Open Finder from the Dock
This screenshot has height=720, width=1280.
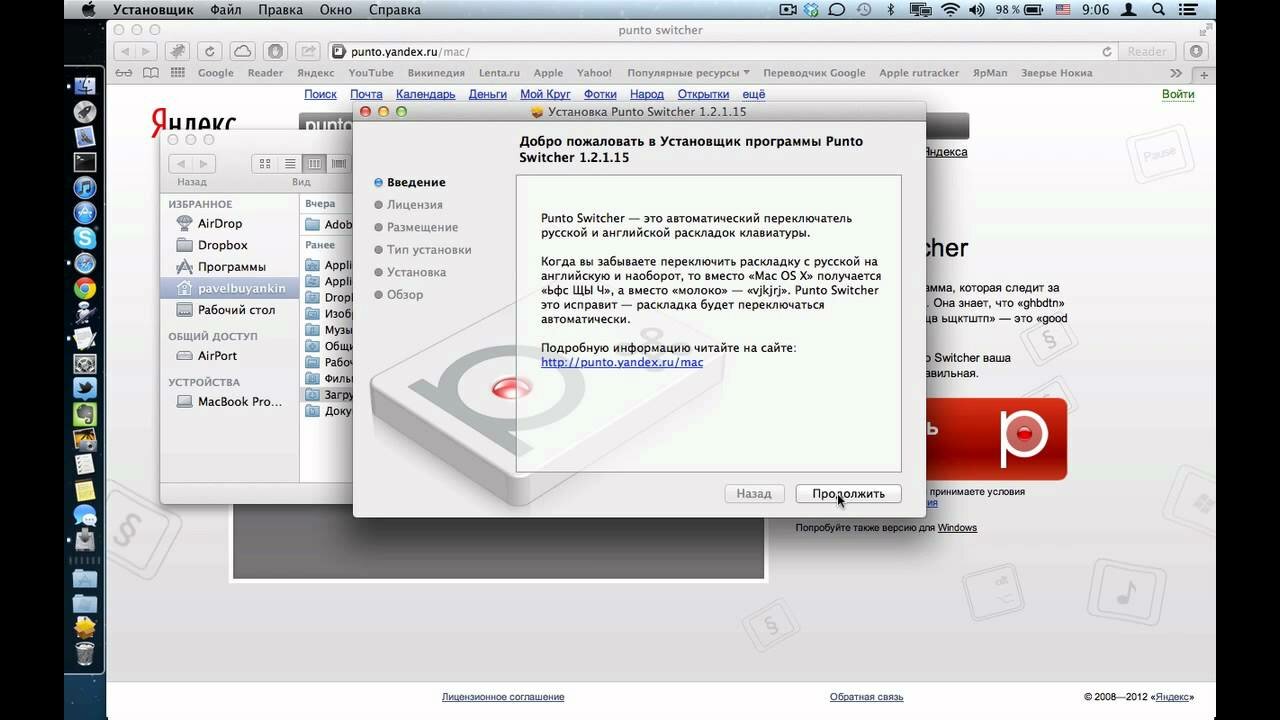click(84, 86)
